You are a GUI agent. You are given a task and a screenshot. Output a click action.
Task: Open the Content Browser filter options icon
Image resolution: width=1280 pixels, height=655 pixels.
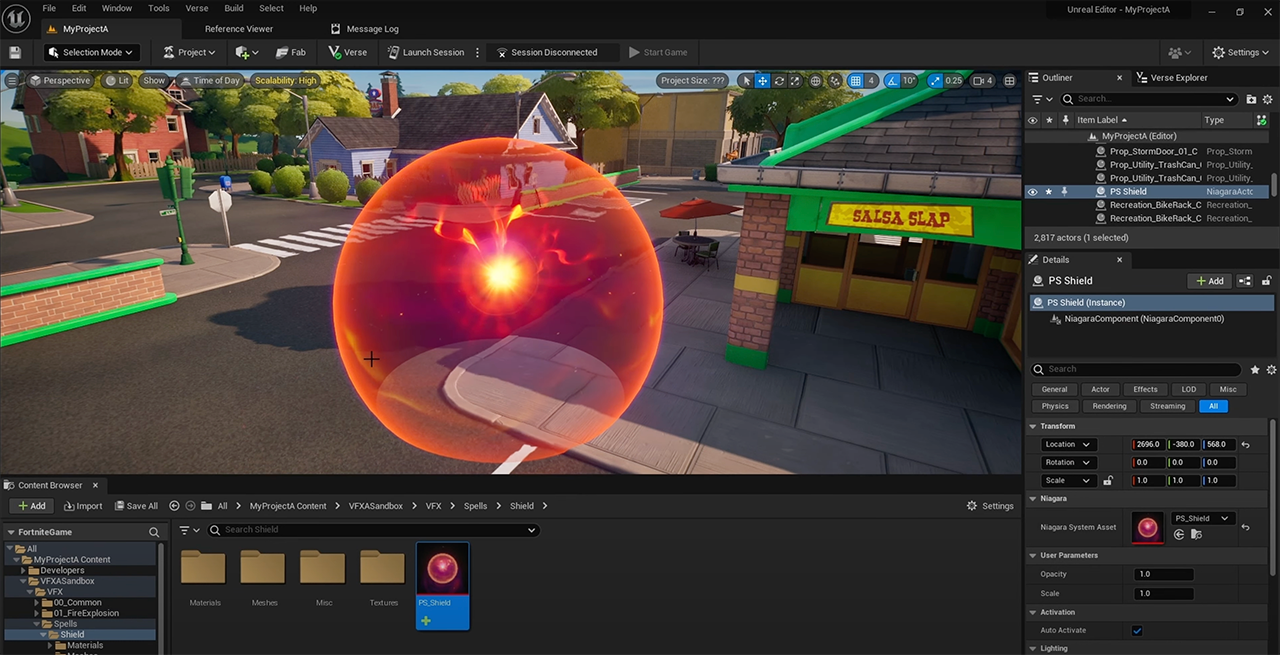[188, 530]
